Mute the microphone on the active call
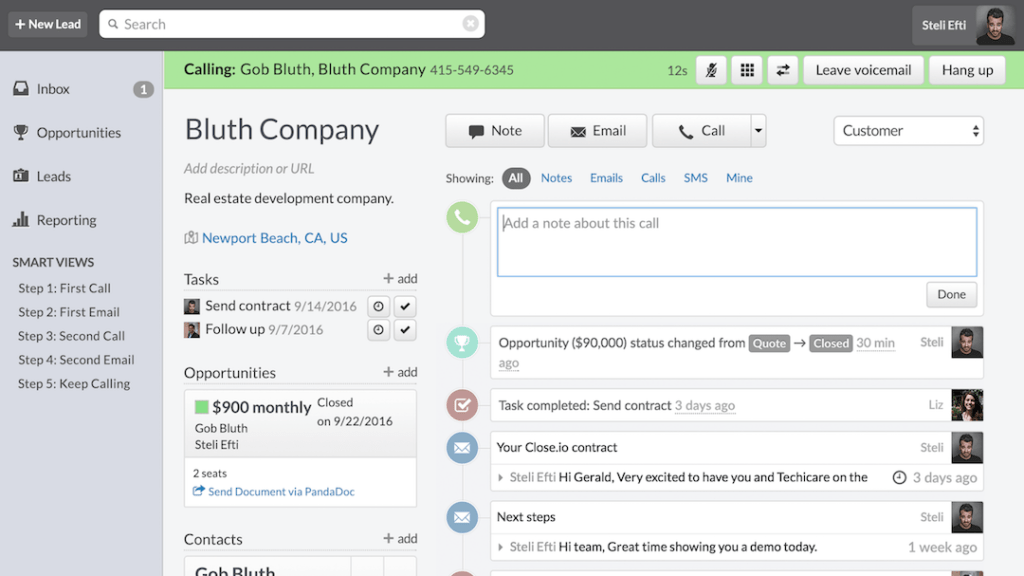 711,70
